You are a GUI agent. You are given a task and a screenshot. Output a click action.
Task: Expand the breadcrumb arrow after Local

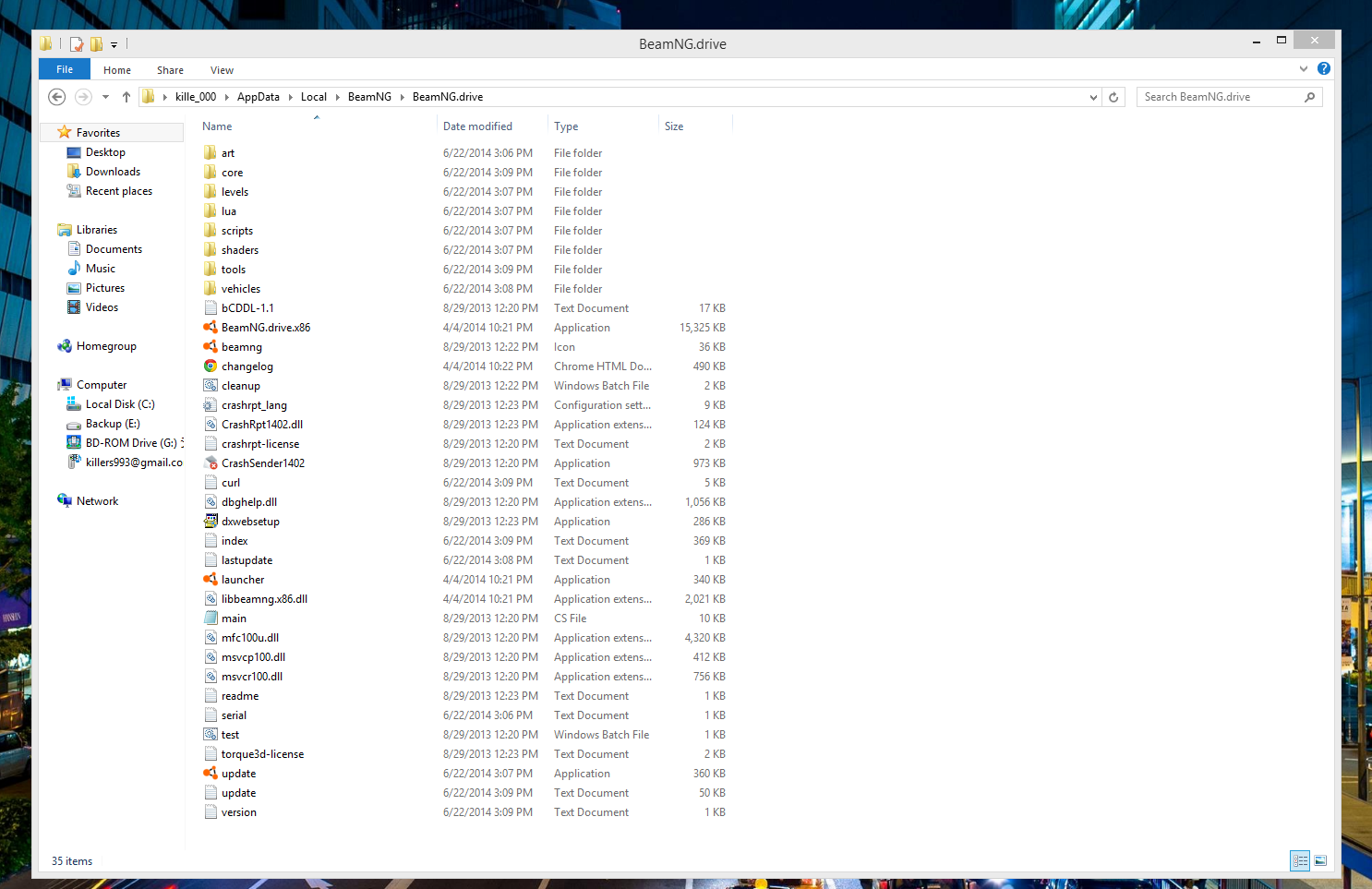[337, 97]
